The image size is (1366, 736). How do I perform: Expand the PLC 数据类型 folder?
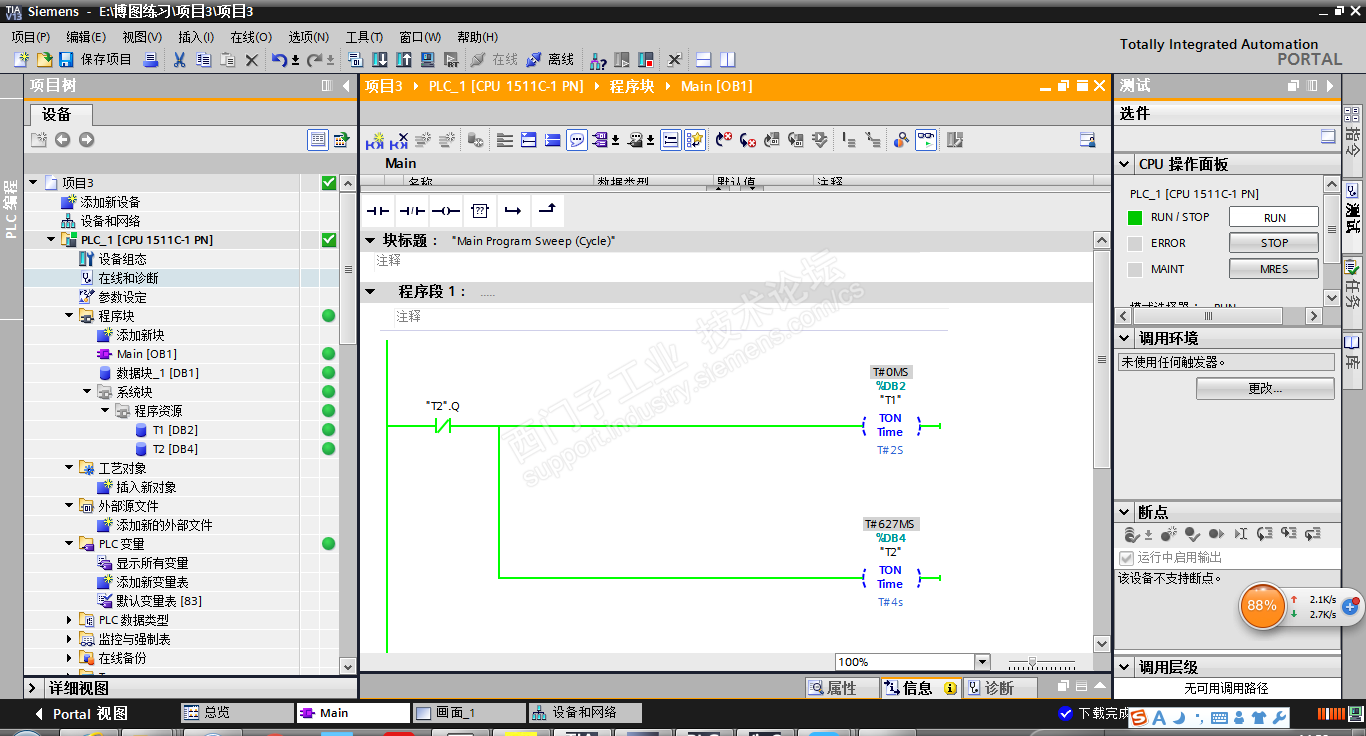pyautogui.click(x=69, y=620)
